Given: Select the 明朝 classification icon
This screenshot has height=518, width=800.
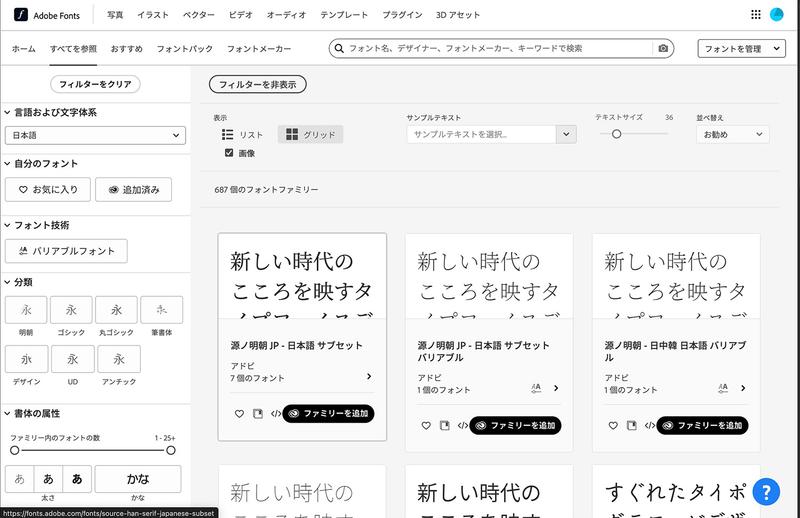Looking at the screenshot, I should coord(26,310).
